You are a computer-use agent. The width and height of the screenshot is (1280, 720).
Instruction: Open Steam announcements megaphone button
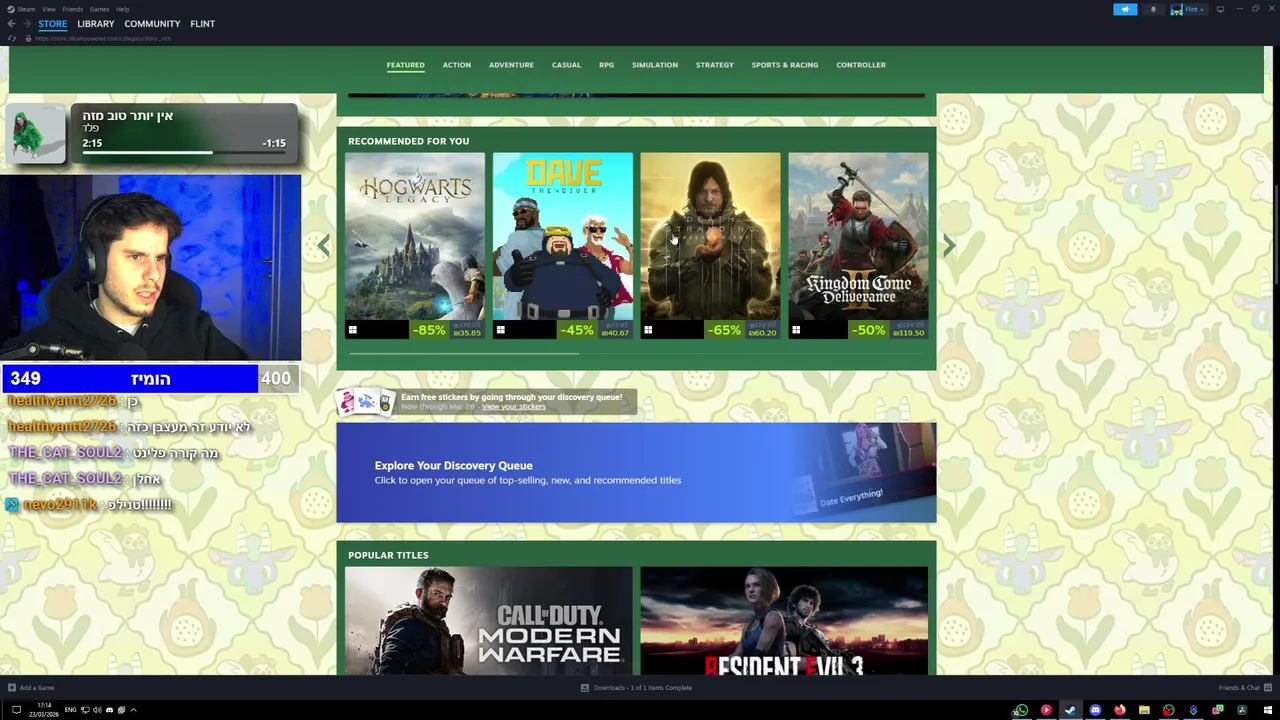1125,9
